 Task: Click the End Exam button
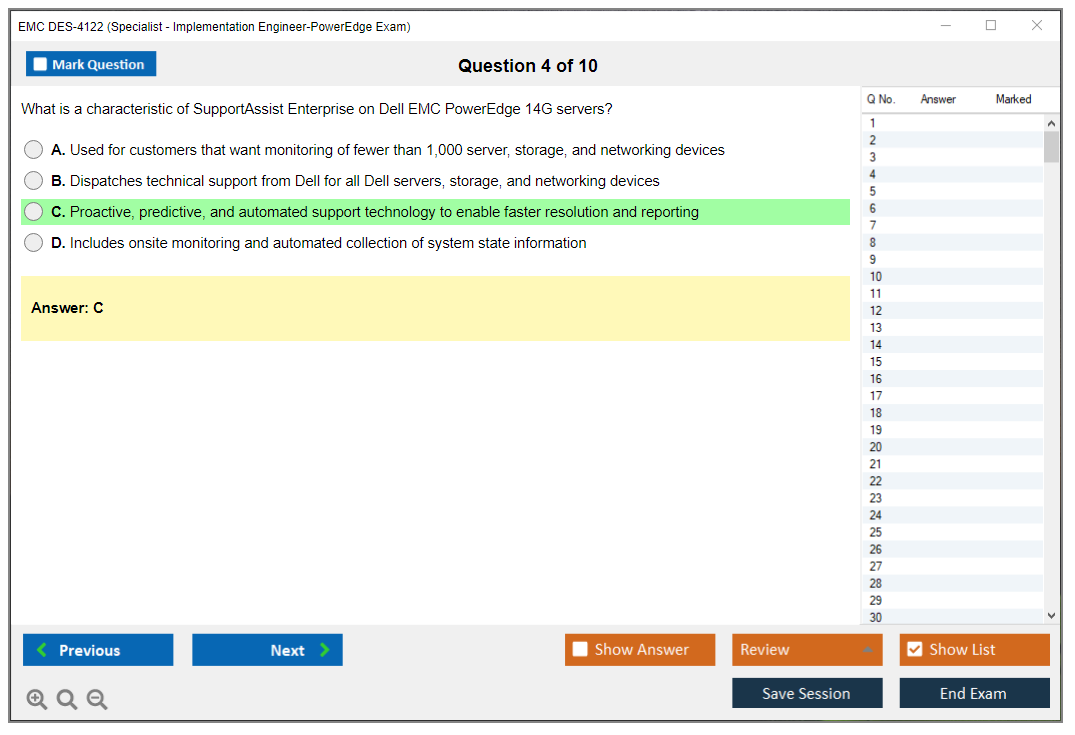(x=973, y=693)
